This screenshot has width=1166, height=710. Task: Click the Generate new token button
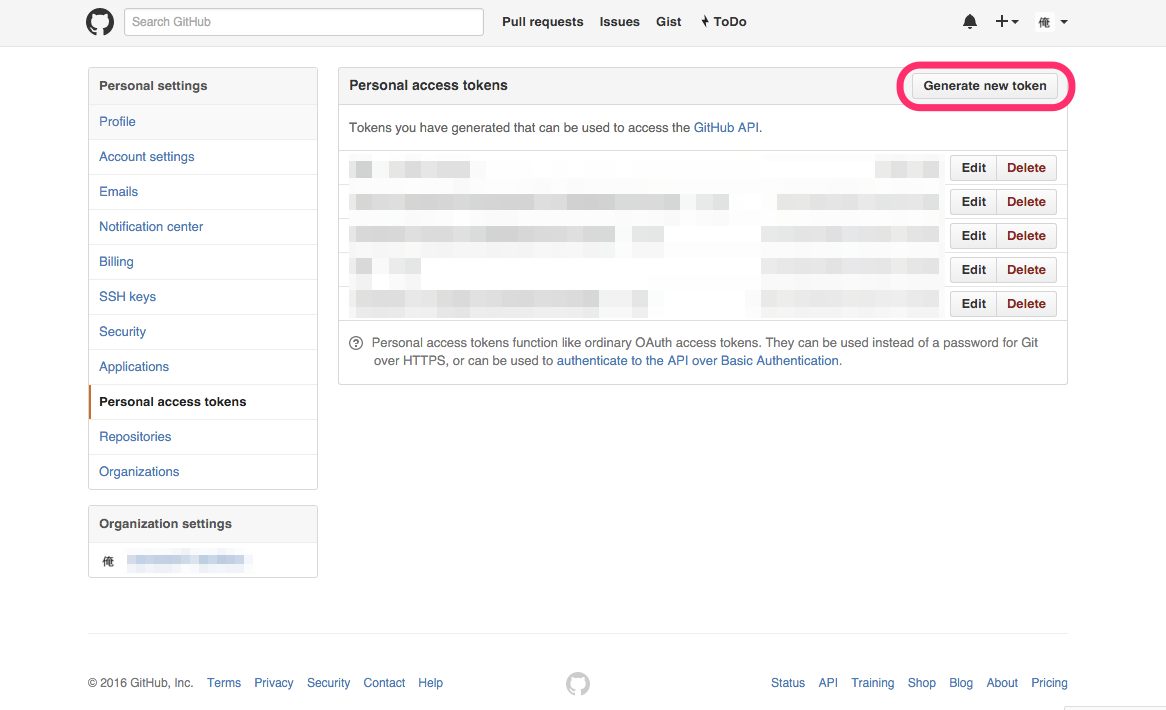[985, 86]
